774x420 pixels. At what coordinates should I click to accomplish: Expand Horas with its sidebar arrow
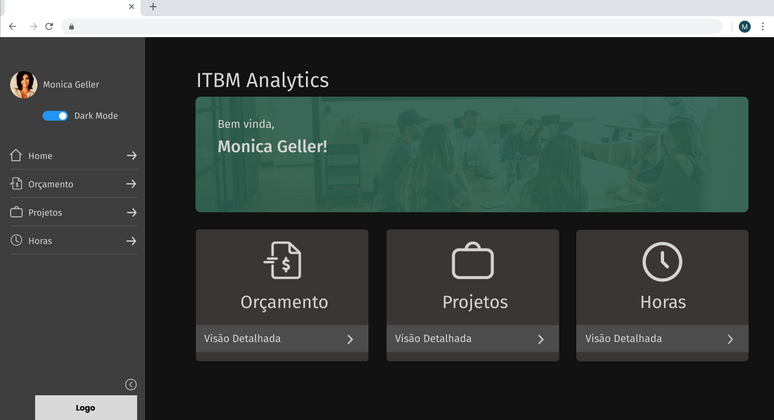point(131,241)
